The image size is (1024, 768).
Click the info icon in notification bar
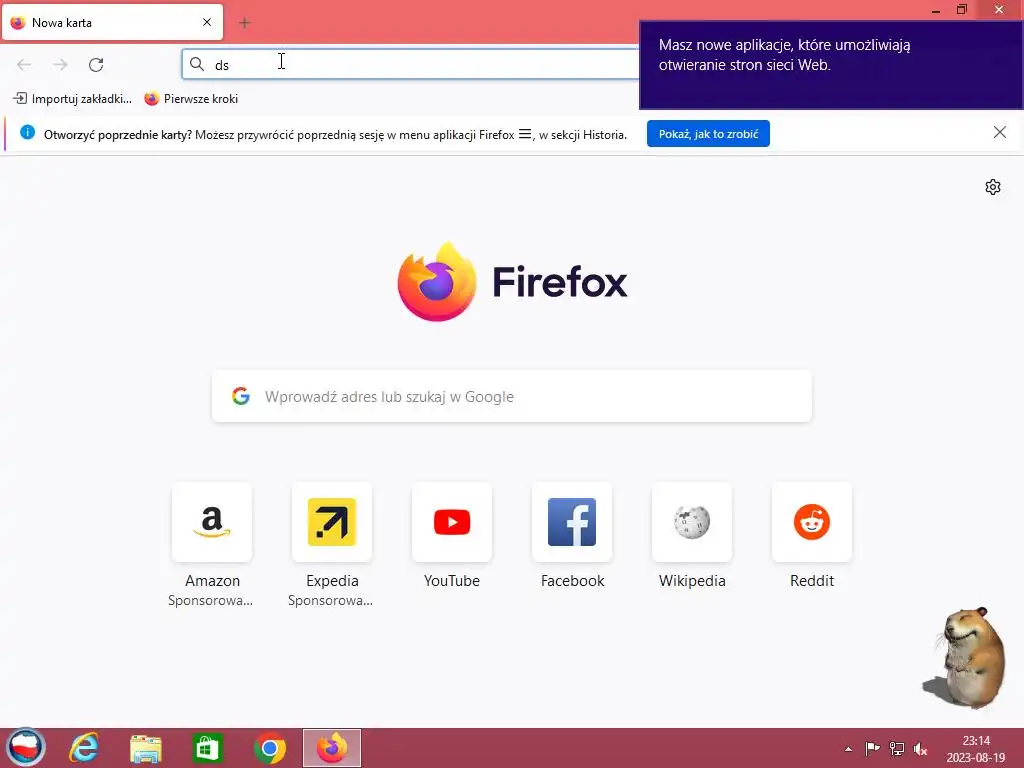(27, 133)
